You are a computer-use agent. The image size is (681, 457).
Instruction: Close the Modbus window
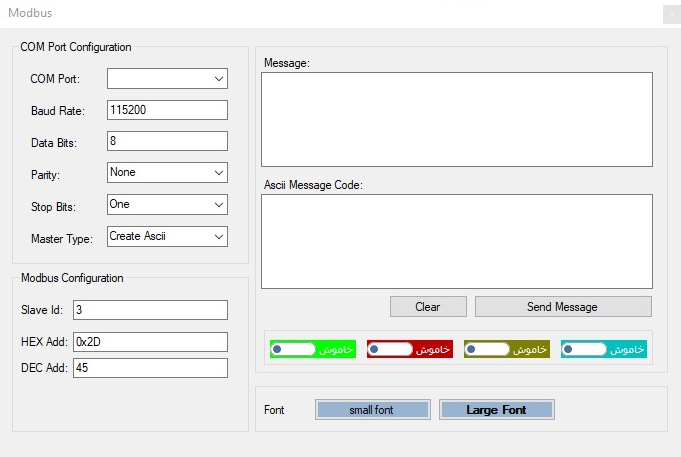click(x=672, y=15)
